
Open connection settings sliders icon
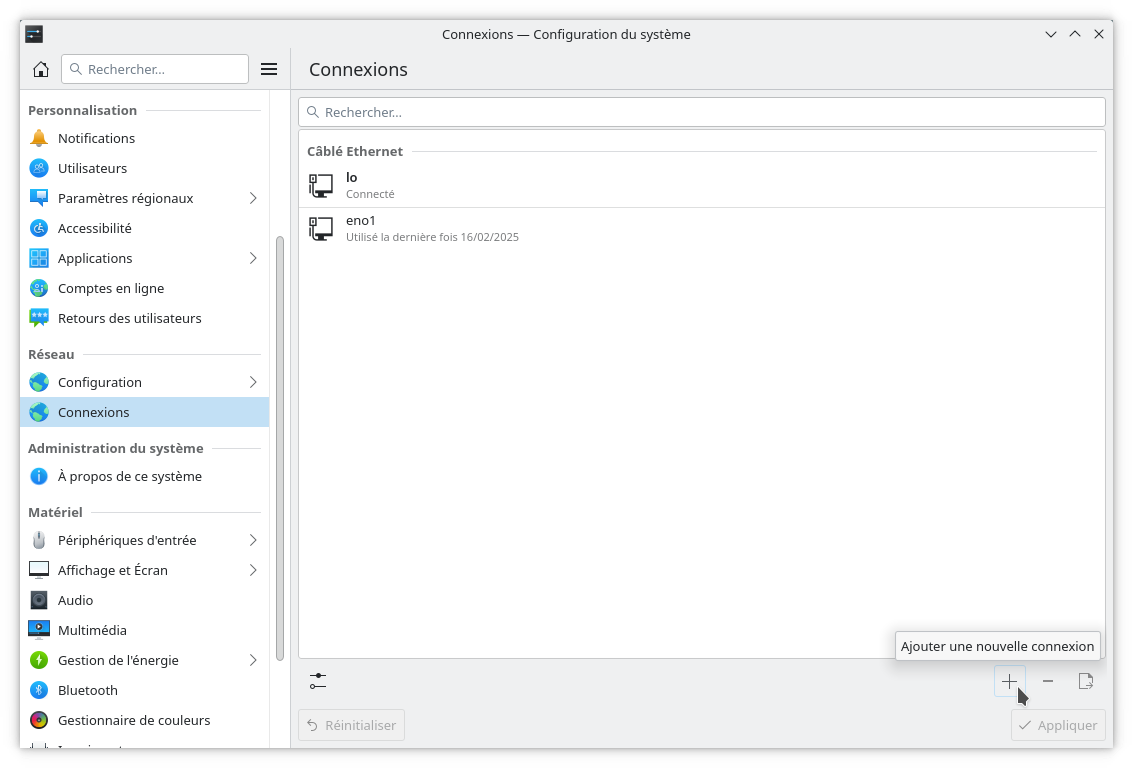click(x=318, y=681)
